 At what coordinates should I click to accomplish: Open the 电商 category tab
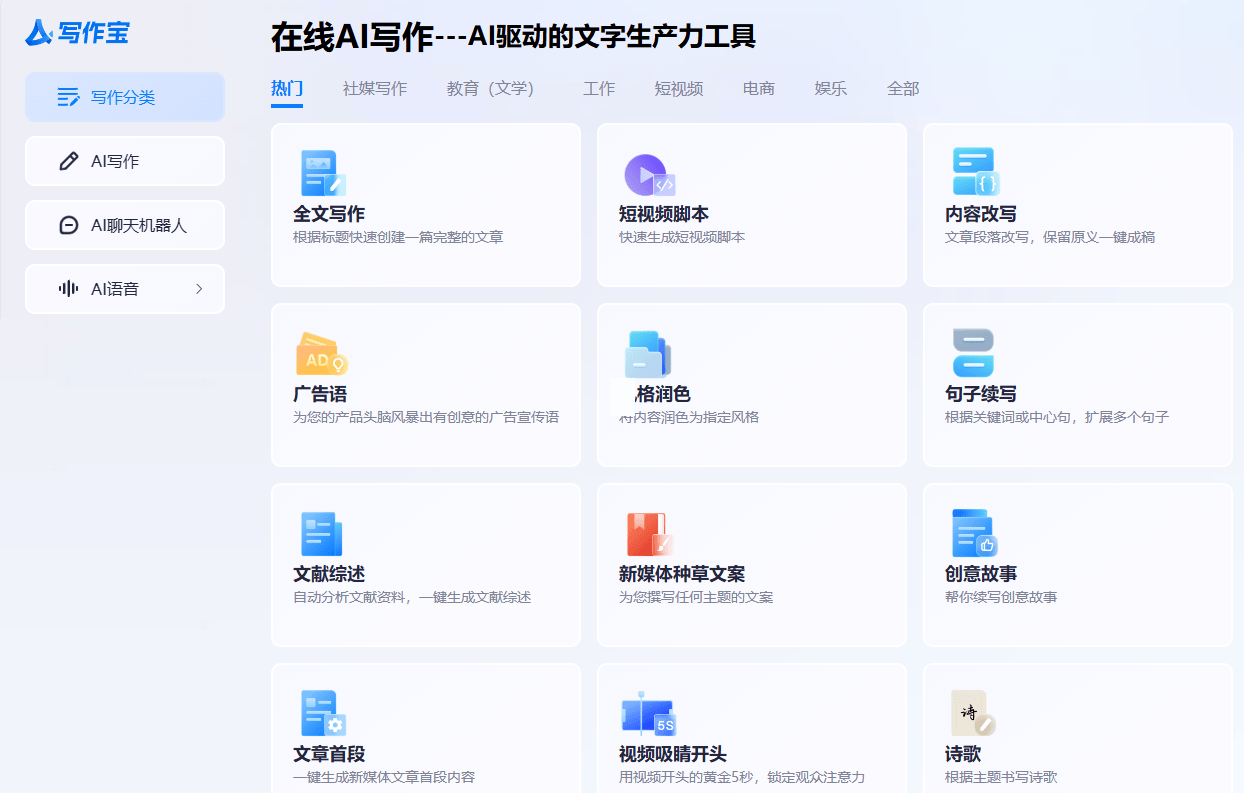pyautogui.click(x=758, y=88)
